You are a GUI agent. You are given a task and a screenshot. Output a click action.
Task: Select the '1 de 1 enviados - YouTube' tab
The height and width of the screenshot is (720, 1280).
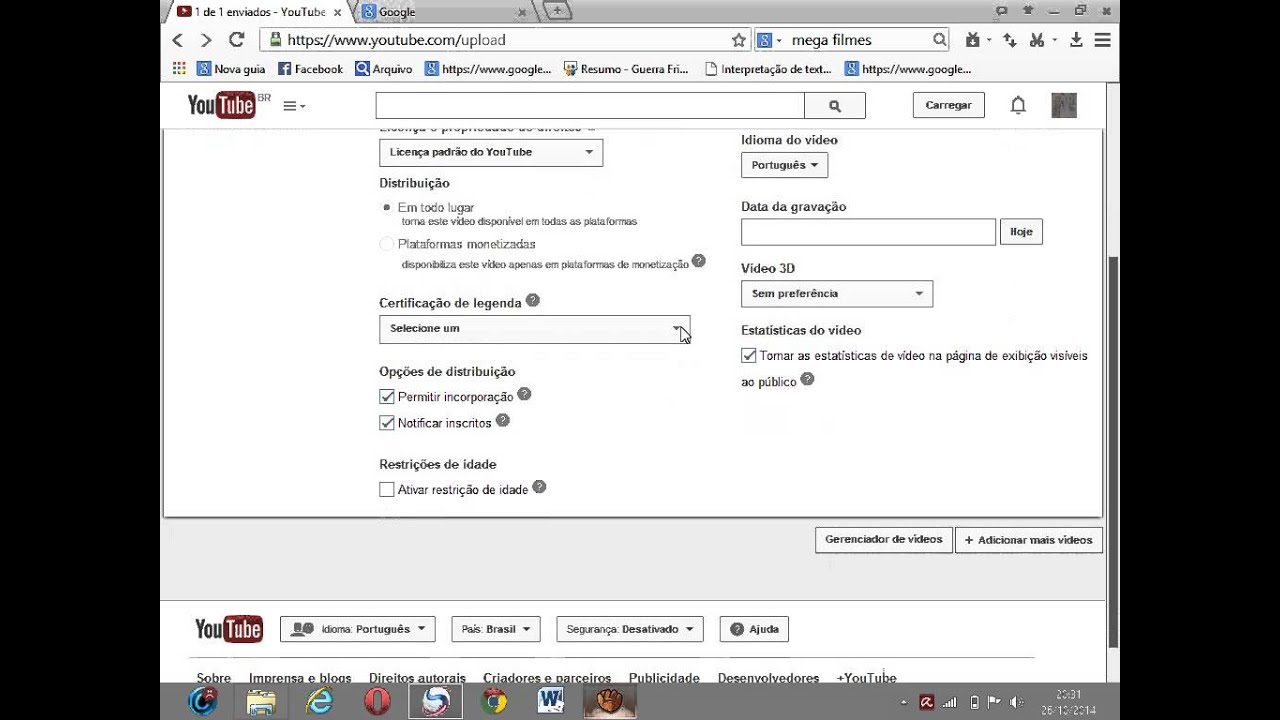click(x=257, y=12)
